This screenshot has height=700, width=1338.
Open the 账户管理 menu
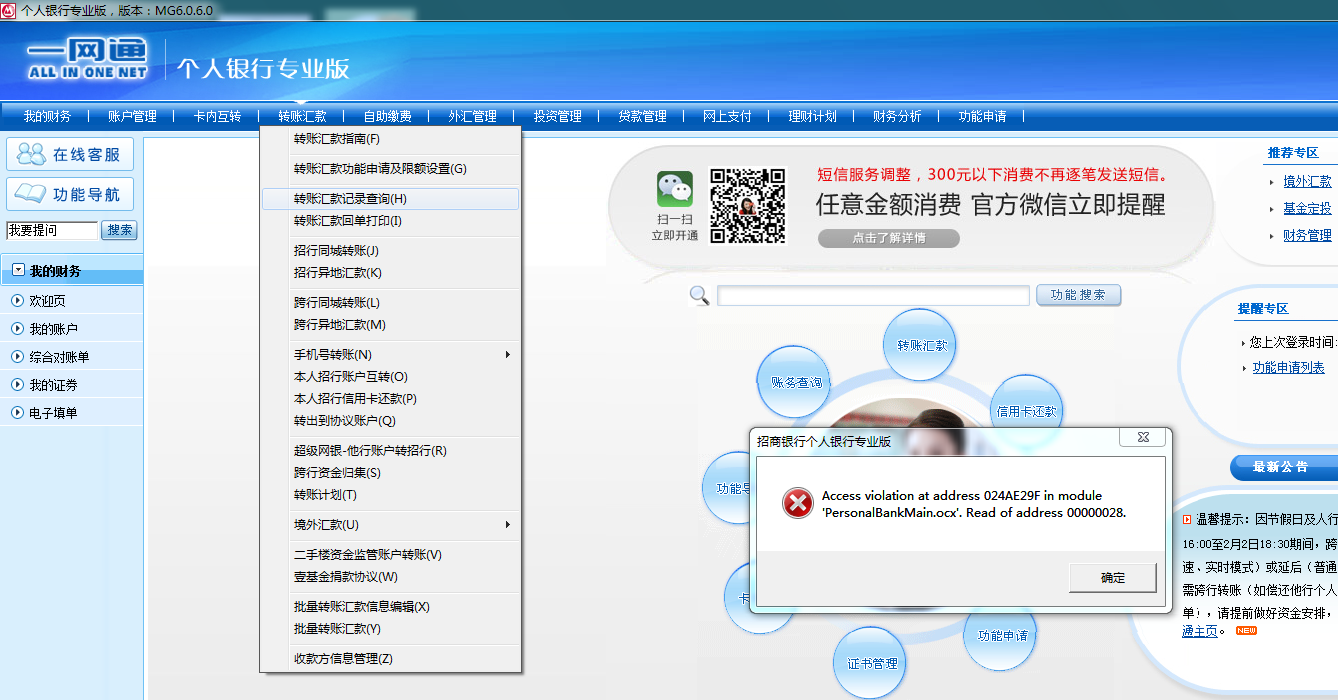coord(132,116)
